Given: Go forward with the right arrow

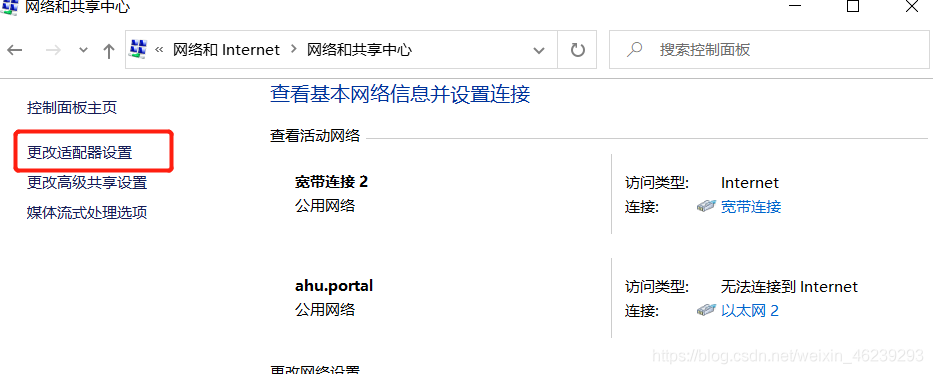Looking at the screenshot, I should tap(53, 50).
